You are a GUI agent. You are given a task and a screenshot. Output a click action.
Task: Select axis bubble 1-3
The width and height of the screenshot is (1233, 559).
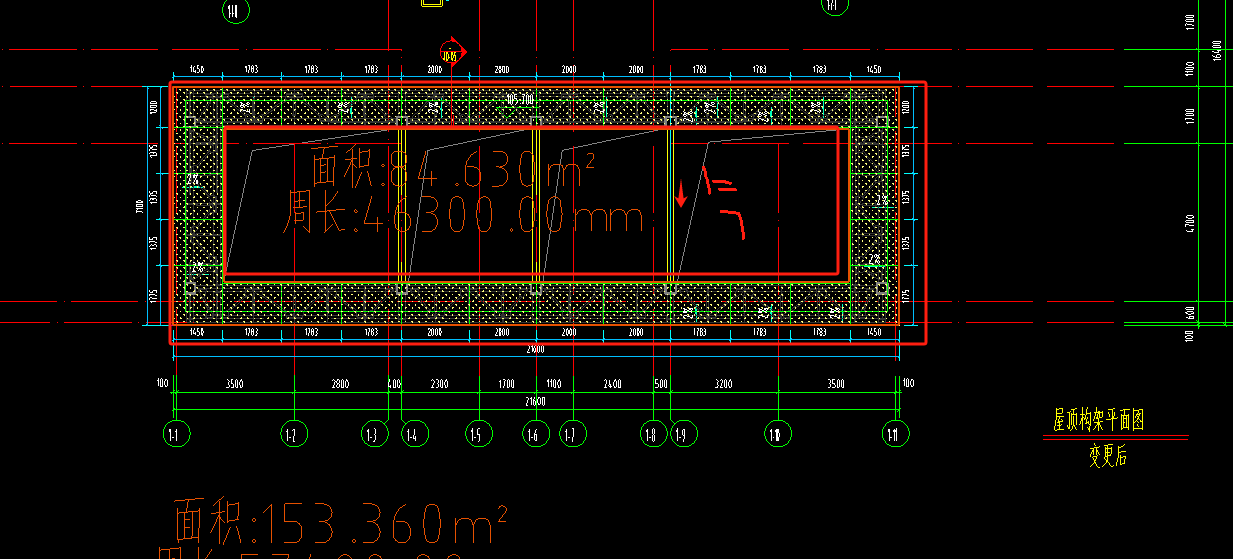373,434
